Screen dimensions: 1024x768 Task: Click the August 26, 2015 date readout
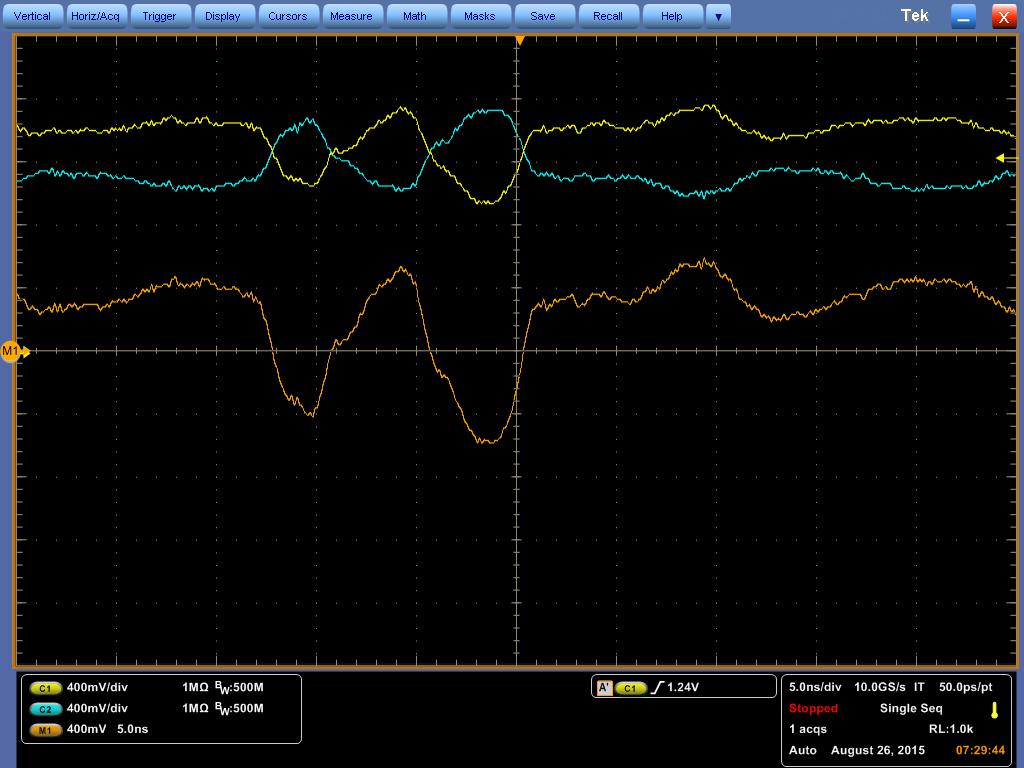coord(878,750)
